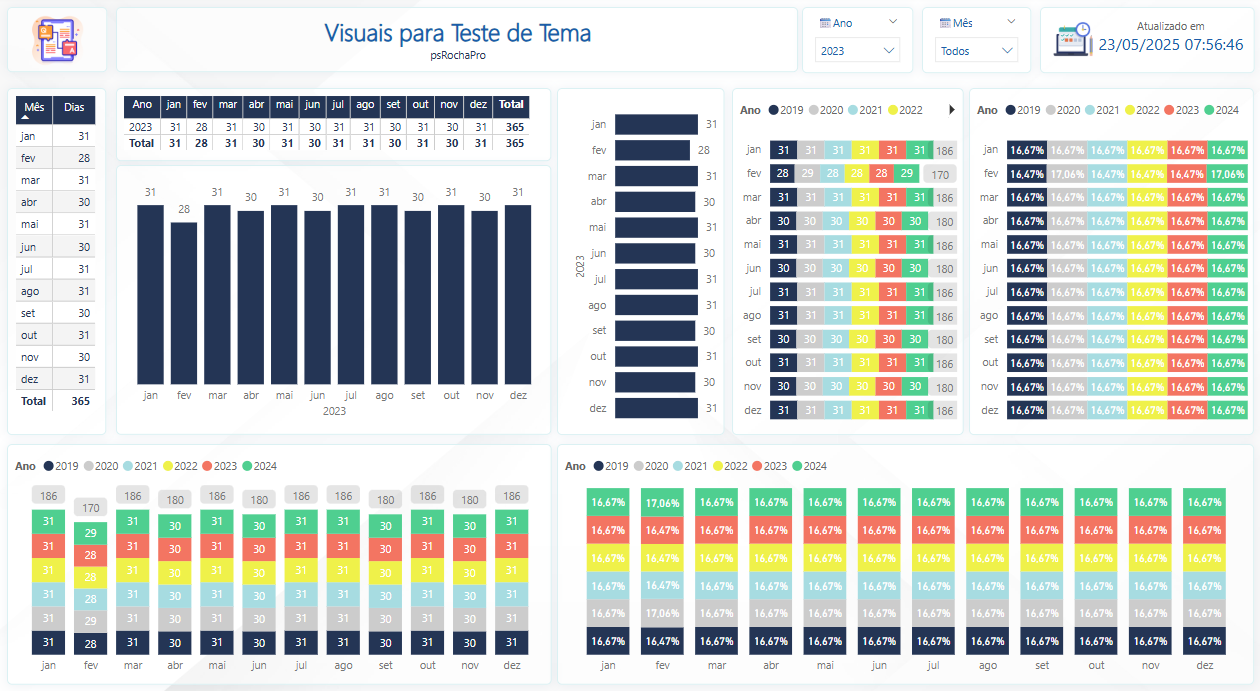The height and width of the screenshot is (691, 1260).
Task: Click the fev column showing 28
Action: coord(184,303)
